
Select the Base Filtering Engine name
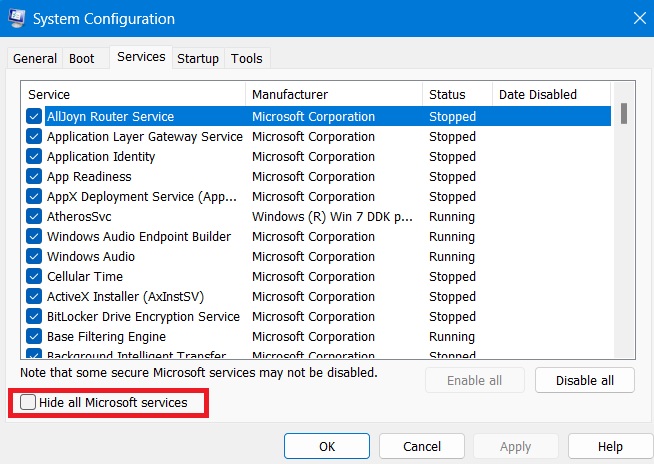[x=106, y=337]
